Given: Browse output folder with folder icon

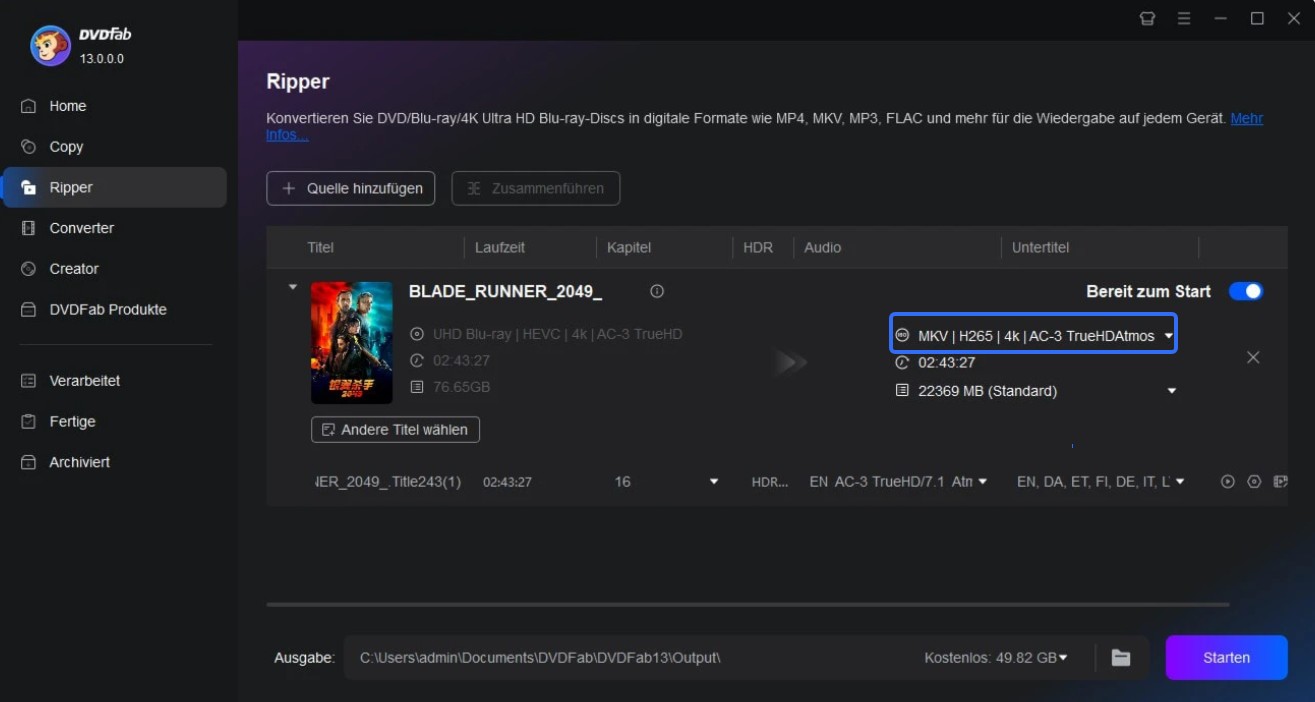Looking at the screenshot, I should point(1121,658).
